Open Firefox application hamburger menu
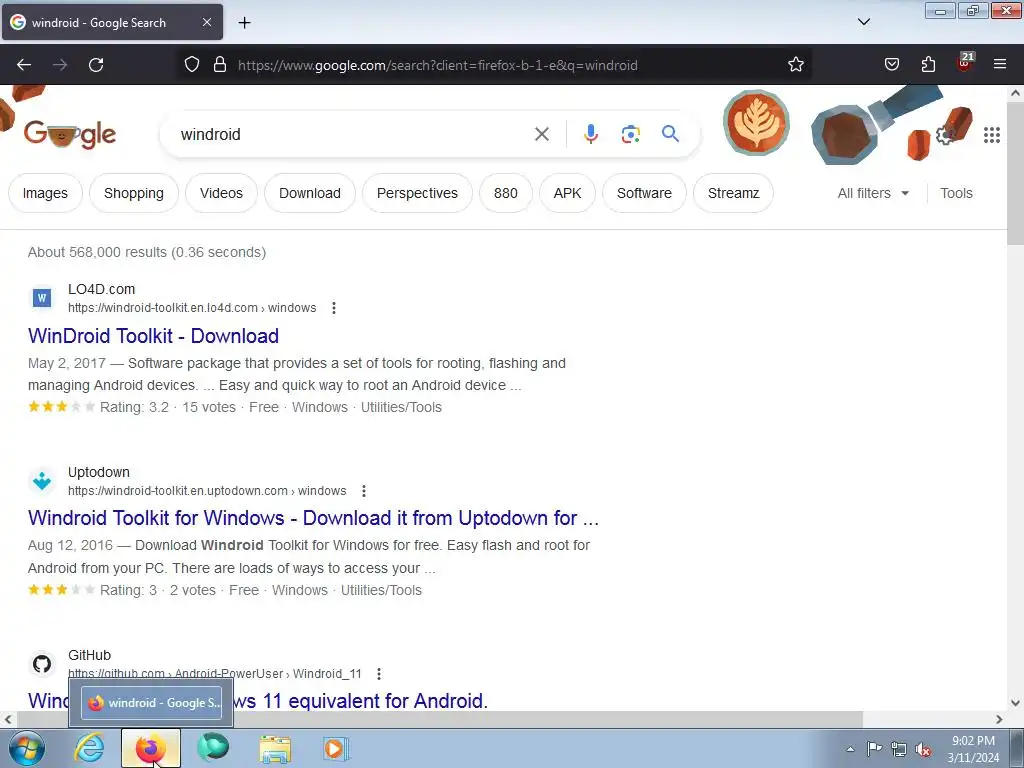The image size is (1024, 768). click(1000, 65)
